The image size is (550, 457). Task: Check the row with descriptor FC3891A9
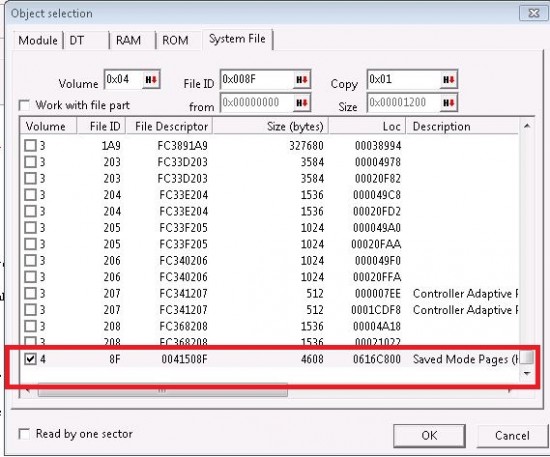(31, 145)
